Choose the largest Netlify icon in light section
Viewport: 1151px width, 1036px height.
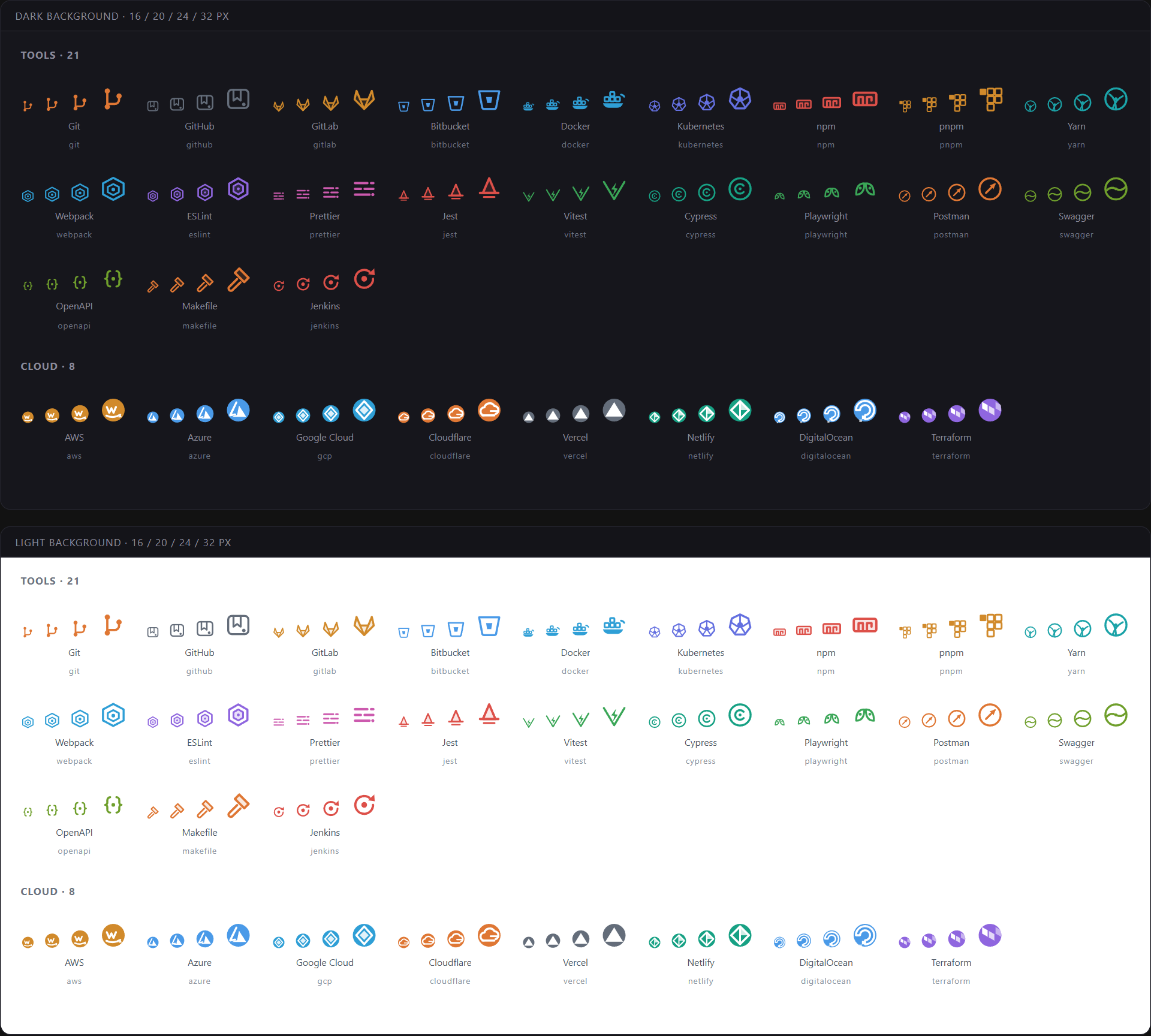point(740,935)
